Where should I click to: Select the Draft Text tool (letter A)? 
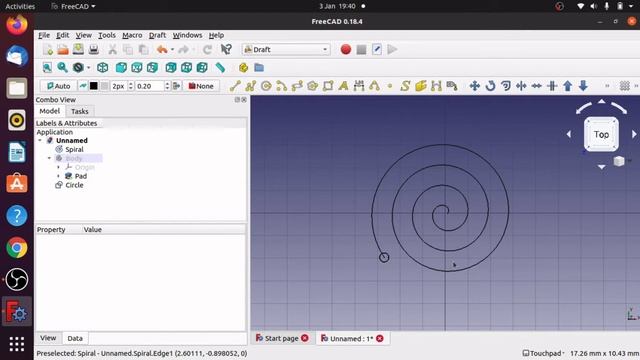[344, 86]
